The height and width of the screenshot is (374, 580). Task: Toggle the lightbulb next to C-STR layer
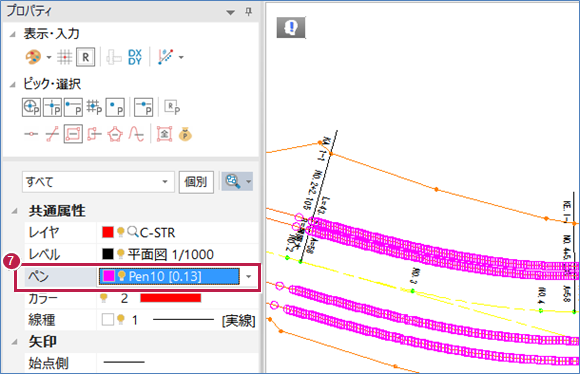coord(120,232)
